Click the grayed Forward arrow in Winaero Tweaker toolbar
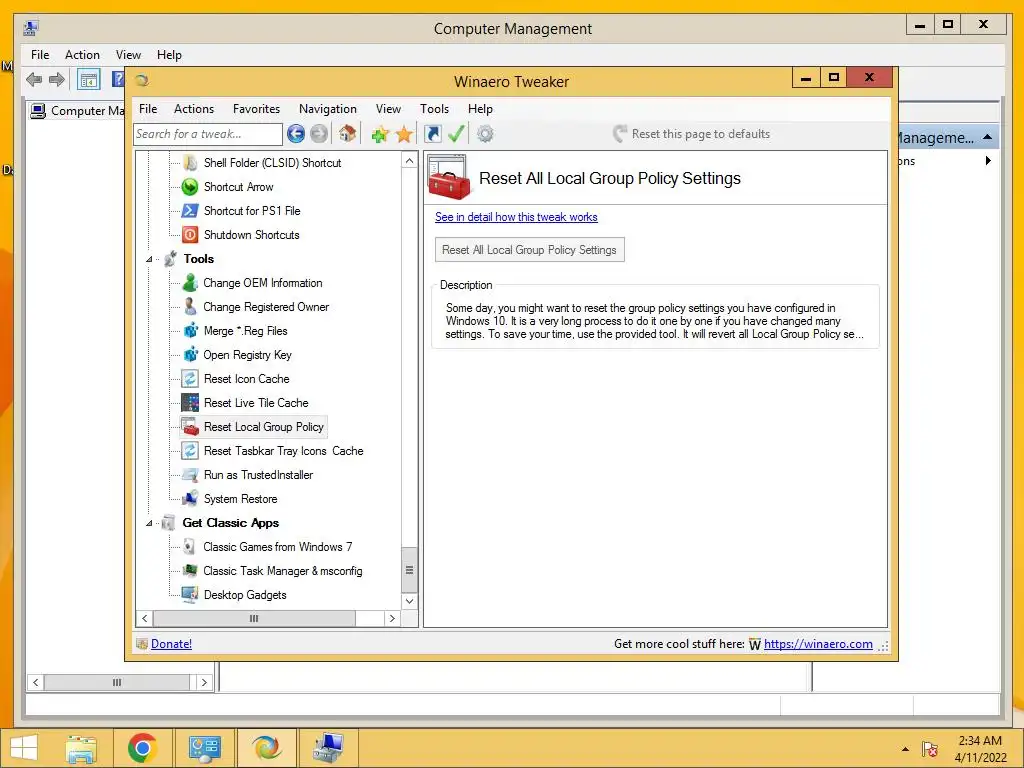 tap(319, 134)
